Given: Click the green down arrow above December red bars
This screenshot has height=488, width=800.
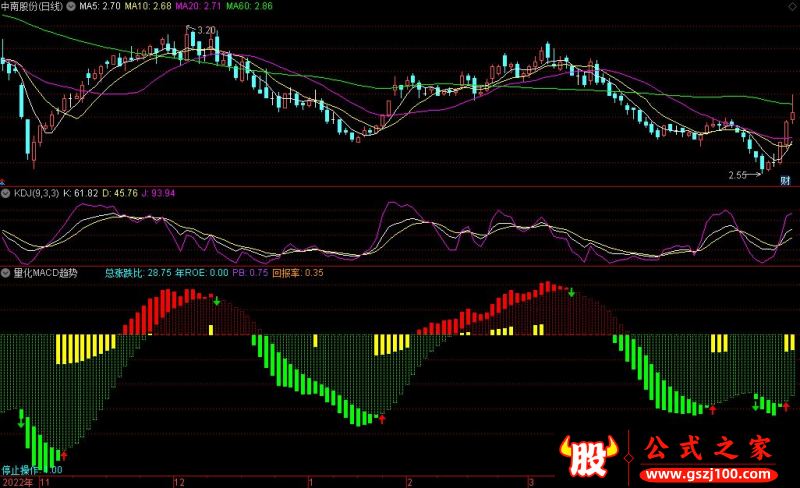Looking at the screenshot, I should pos(216,299).
